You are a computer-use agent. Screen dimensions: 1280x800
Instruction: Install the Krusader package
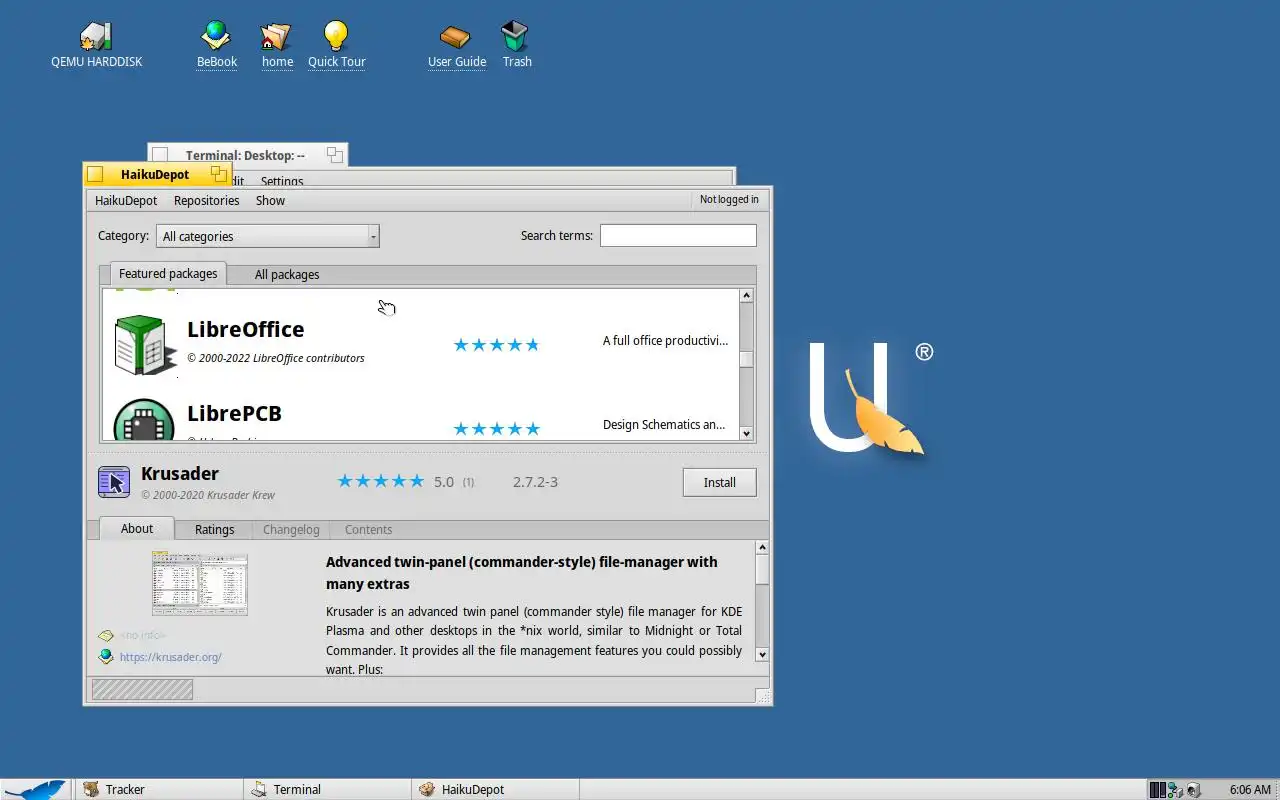pos(720,482)
